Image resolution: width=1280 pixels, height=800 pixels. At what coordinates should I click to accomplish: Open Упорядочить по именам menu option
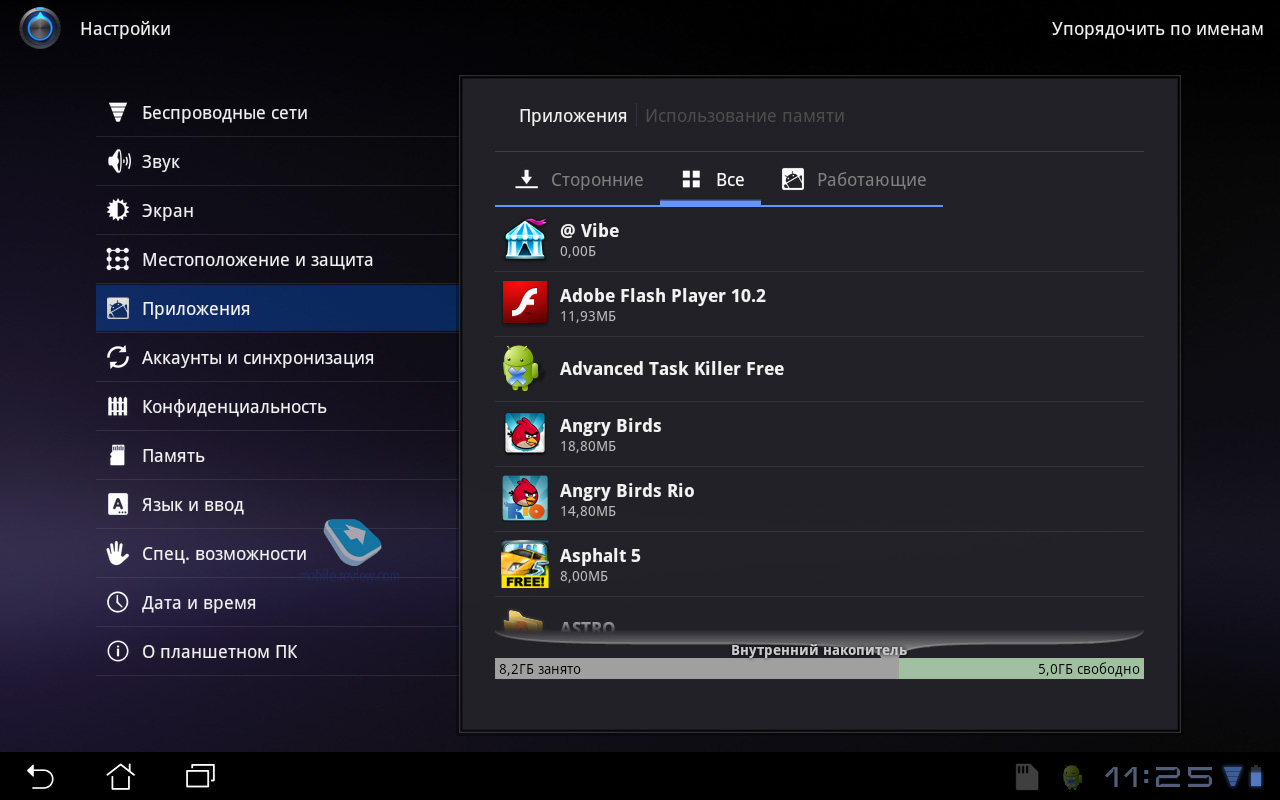tap(1157, 29)
